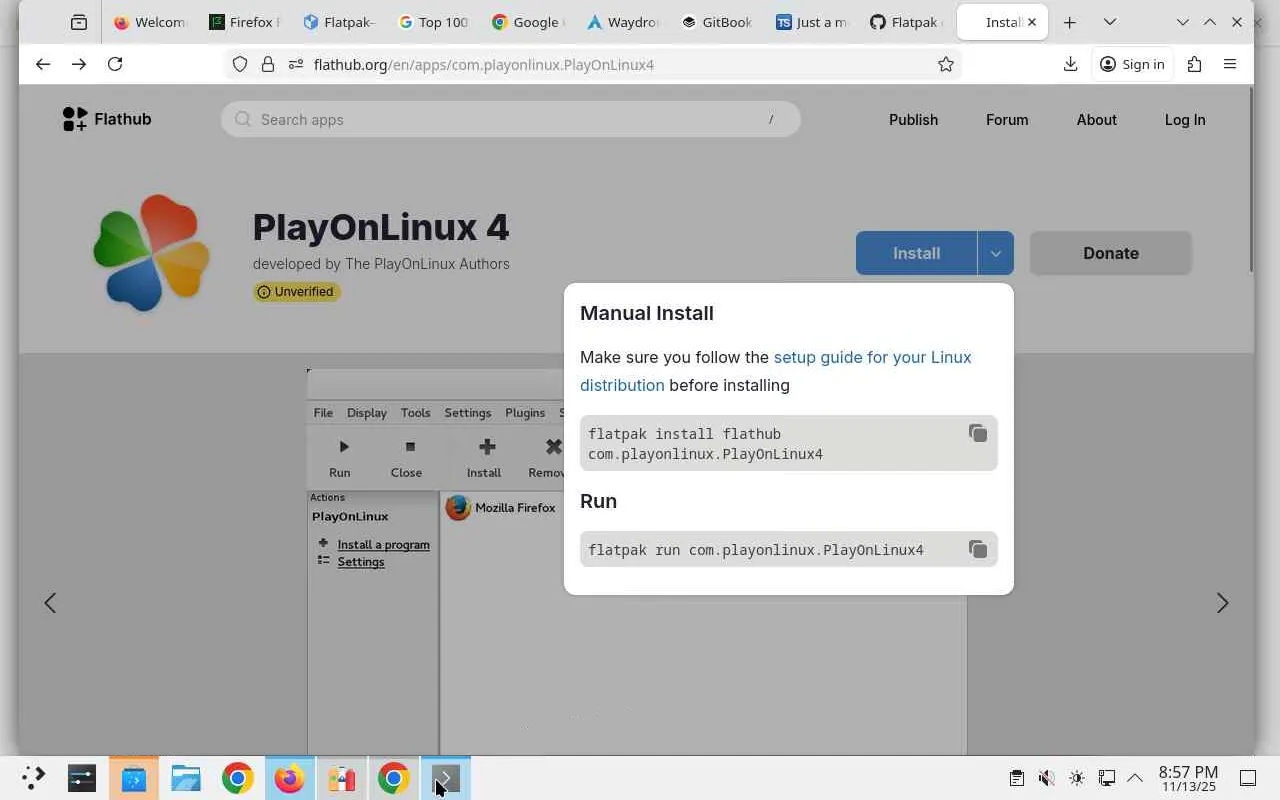Click the 'flatpak install flathub' command text
This screenshot has width=1280, height=800.
tap(706, 444)
